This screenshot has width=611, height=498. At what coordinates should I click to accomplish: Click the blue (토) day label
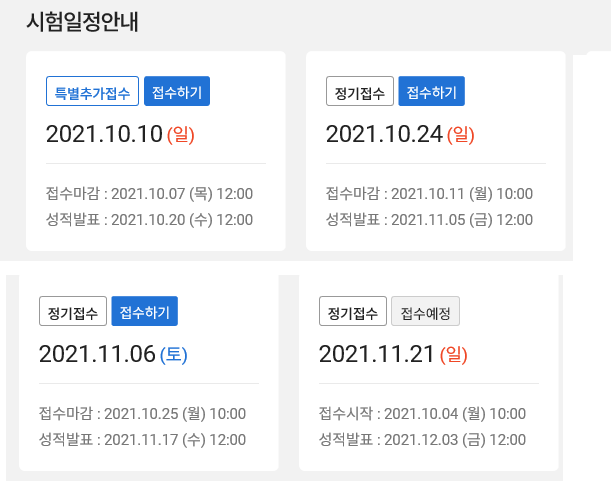[174, 354]
